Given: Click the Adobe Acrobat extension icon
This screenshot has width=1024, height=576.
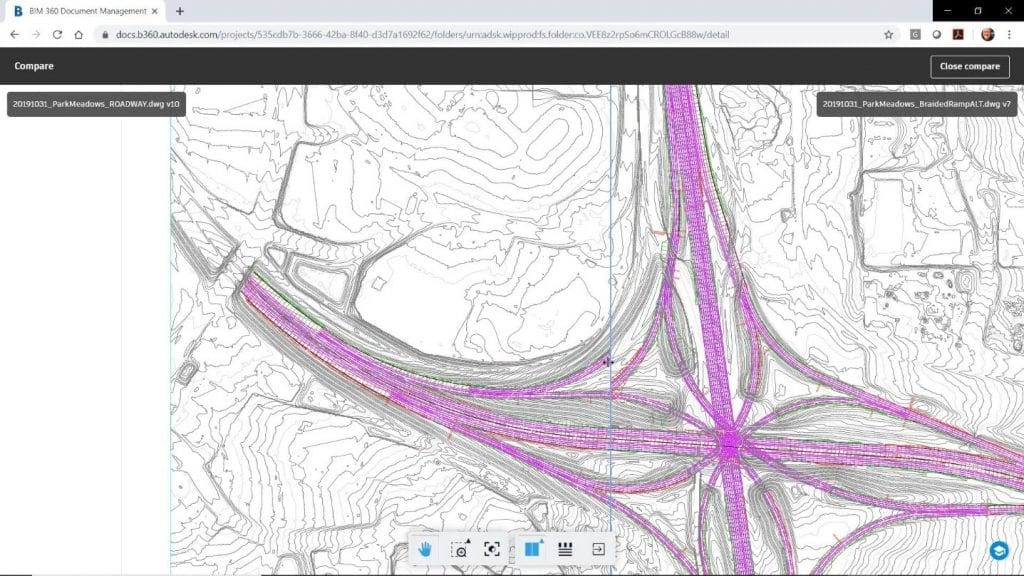Looking at the screenshot, I should click(957, 34).
